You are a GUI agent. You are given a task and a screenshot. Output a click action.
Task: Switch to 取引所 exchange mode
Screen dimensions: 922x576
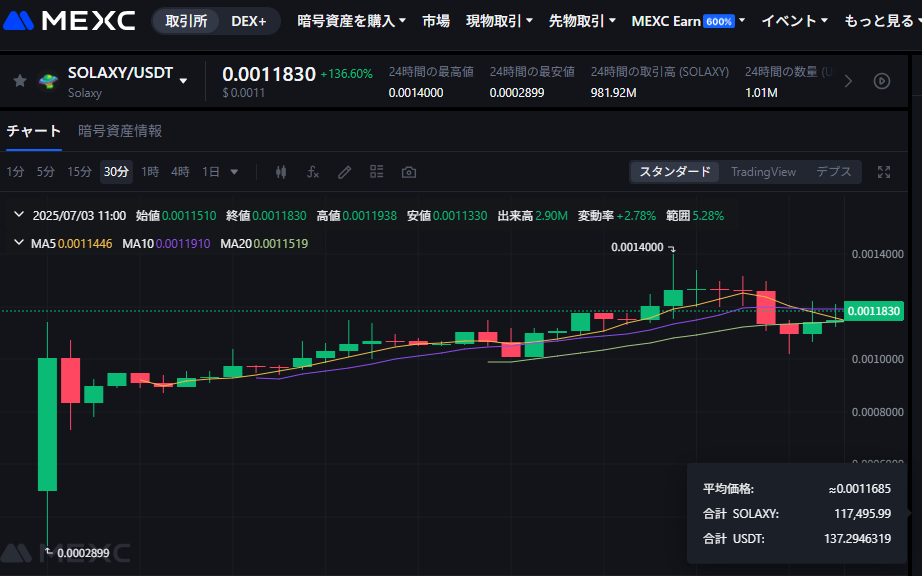(186, 21)
